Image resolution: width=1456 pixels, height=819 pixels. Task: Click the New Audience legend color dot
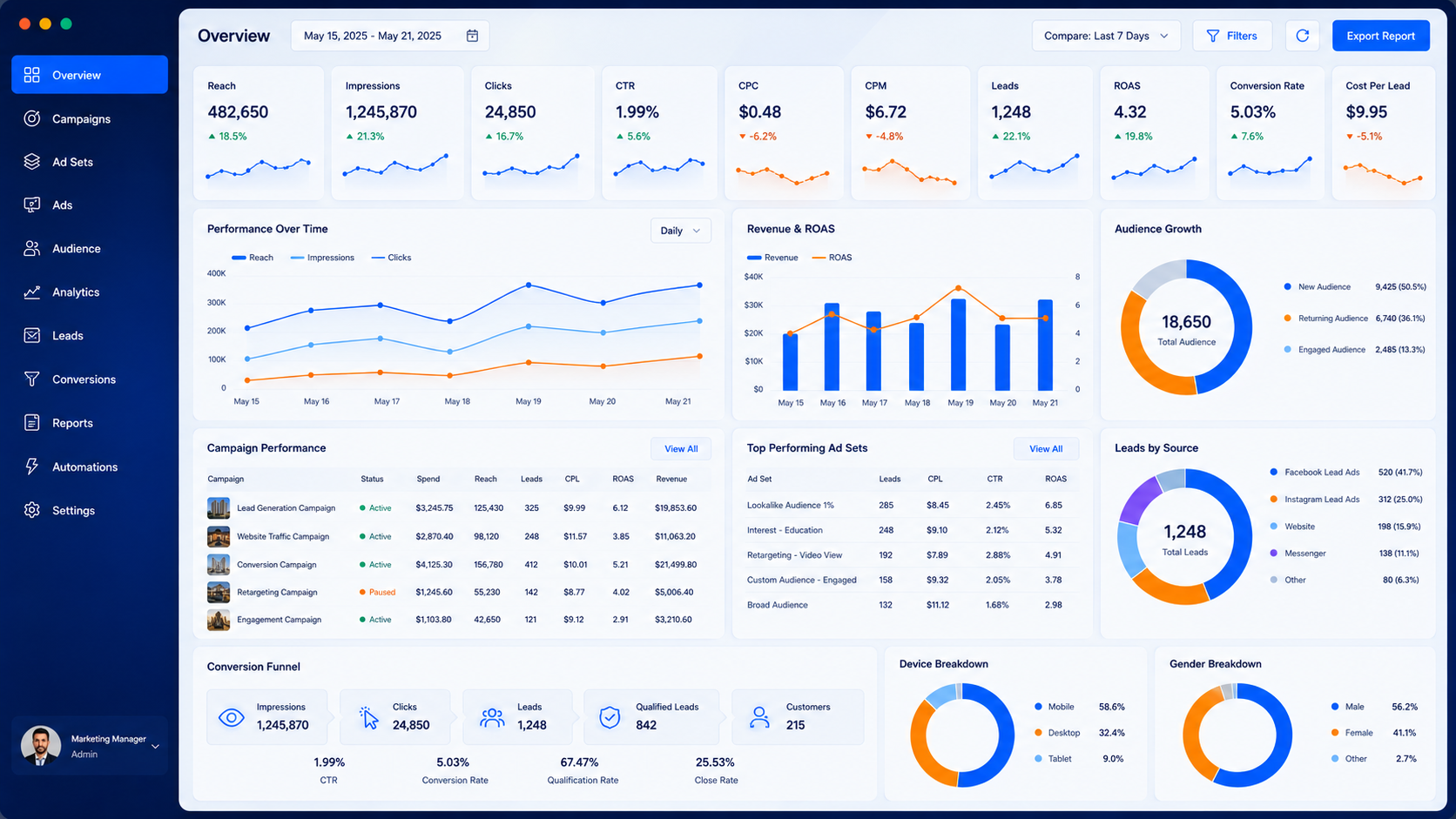(1287, 286)
